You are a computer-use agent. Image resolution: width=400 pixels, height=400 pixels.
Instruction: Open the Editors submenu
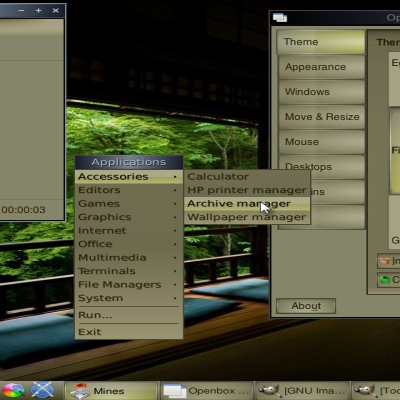(129, 190)
